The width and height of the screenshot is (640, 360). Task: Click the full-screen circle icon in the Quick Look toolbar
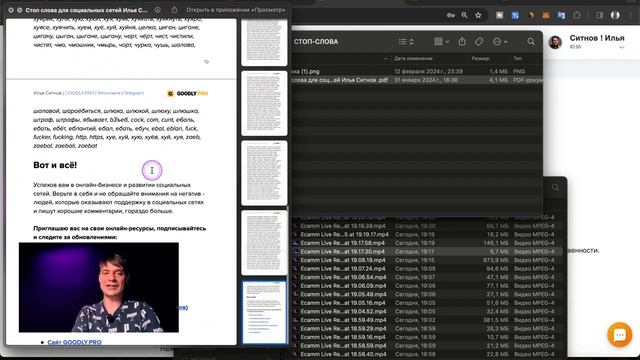point(20,10)
